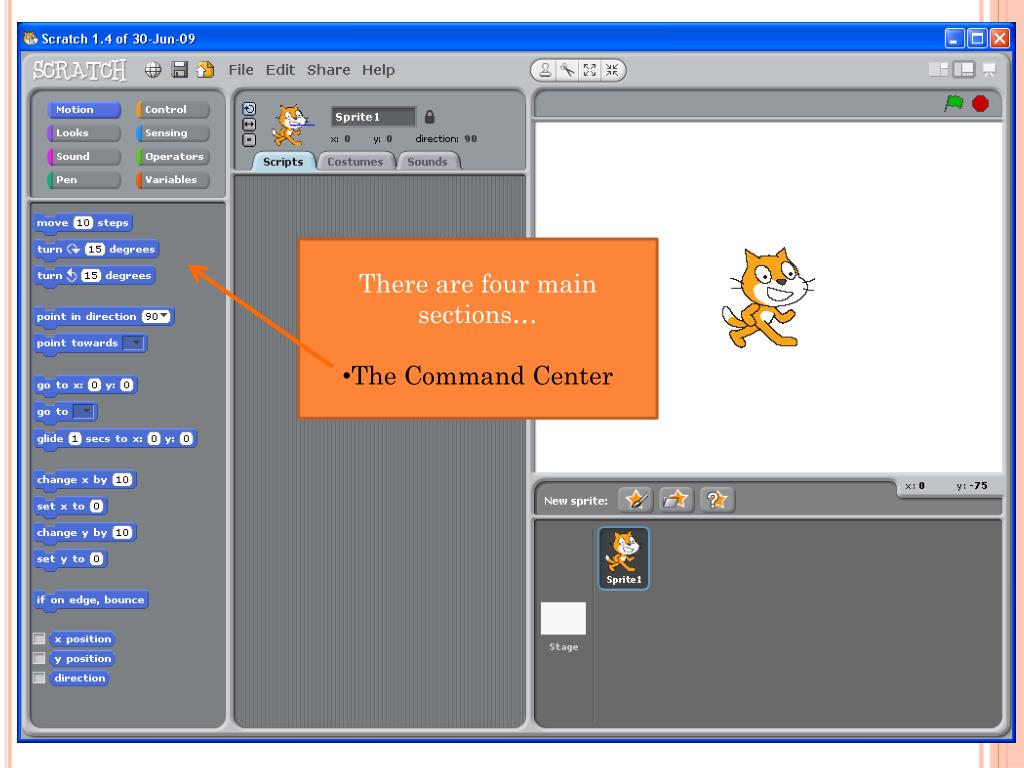Click the set y to 0 block
This screenshot has width=1024, height=768.
(x=71, y=559)
